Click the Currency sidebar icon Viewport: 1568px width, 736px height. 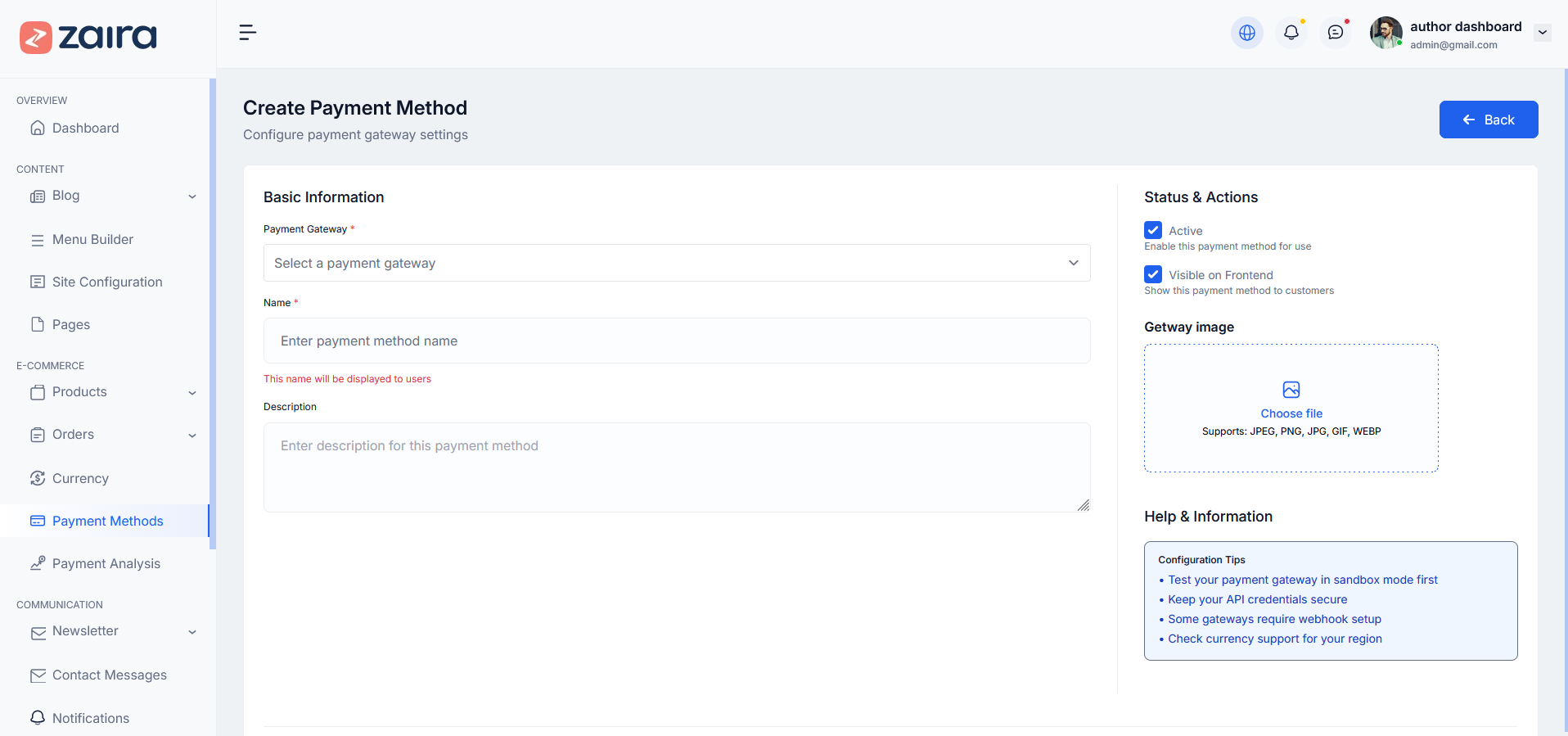(x=38, y=478)
